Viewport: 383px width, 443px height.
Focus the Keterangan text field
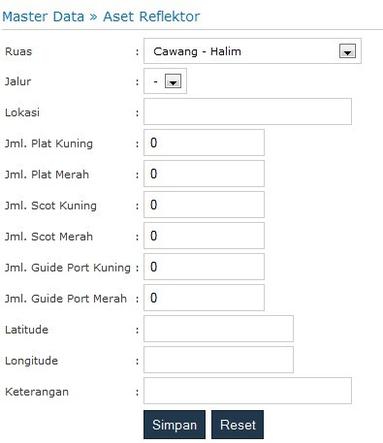(x=247, y=391)
